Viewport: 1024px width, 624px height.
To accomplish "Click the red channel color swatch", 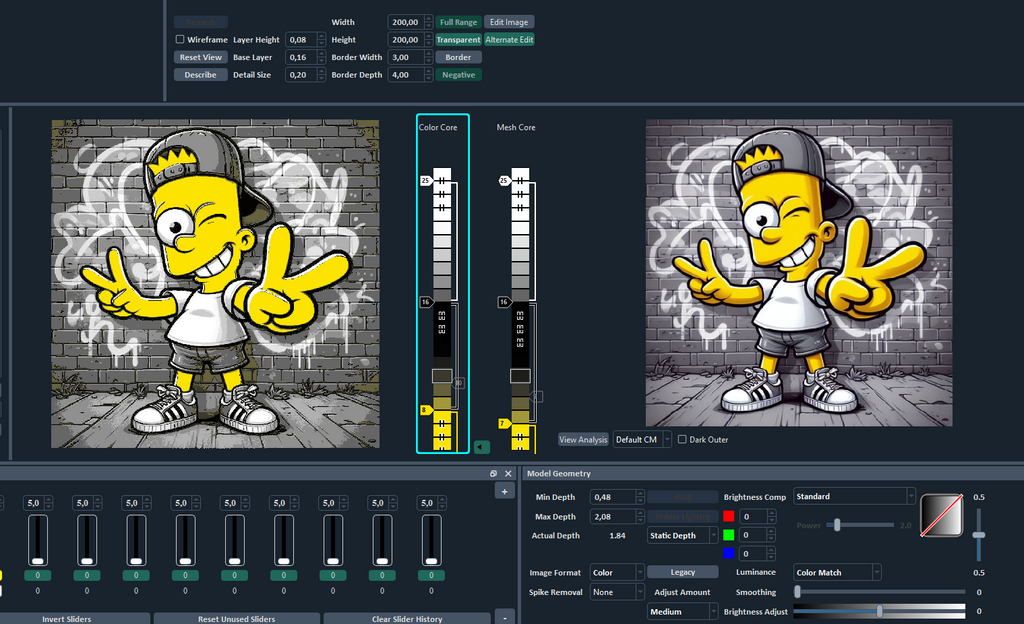I will [729, 516].
